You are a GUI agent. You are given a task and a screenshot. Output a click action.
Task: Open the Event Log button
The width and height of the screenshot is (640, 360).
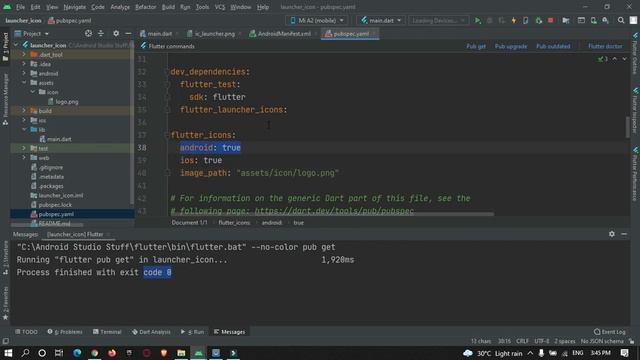click(610, 332)
